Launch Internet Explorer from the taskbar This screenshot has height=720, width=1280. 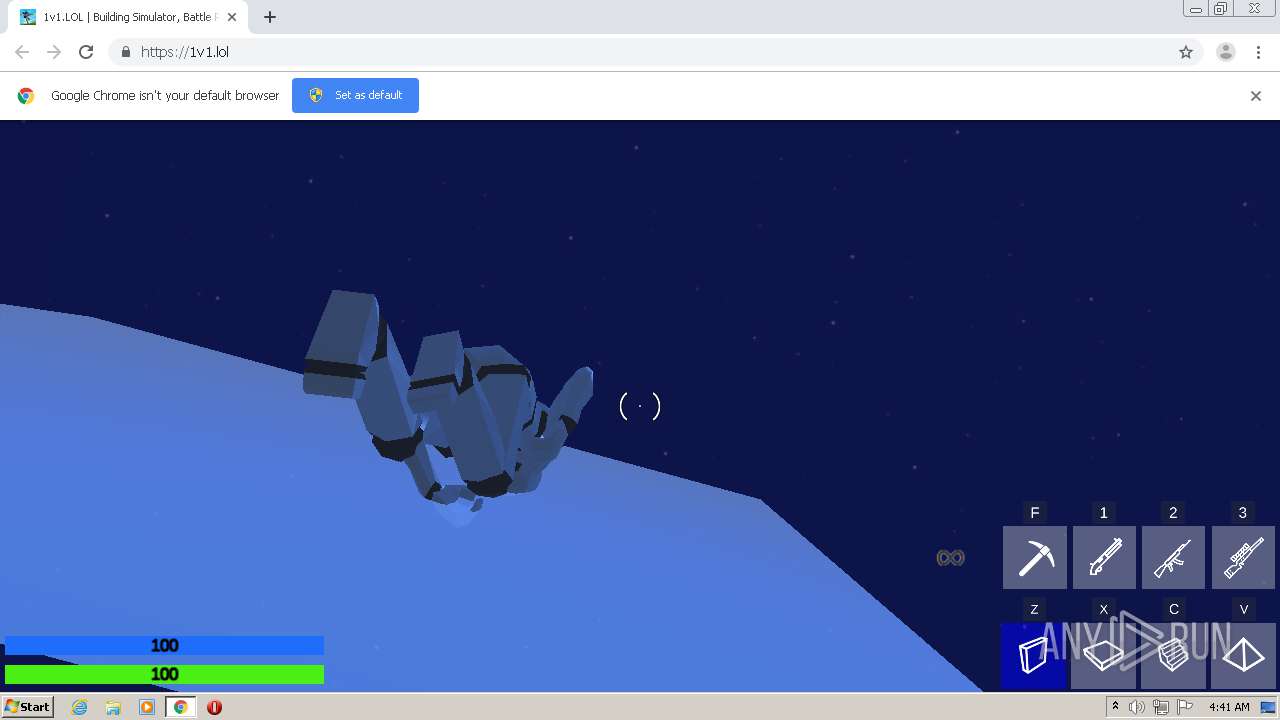pyautogui.click(x=80, y=707)
